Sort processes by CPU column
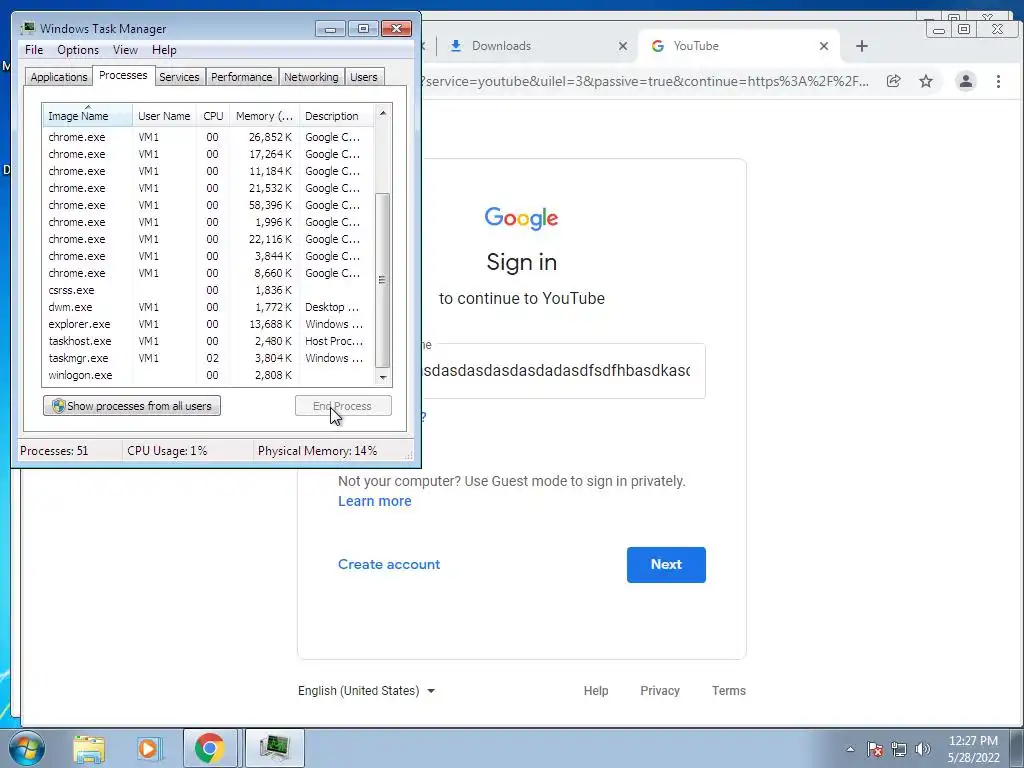The image size is (1024, 768). (x=213, y=116)
